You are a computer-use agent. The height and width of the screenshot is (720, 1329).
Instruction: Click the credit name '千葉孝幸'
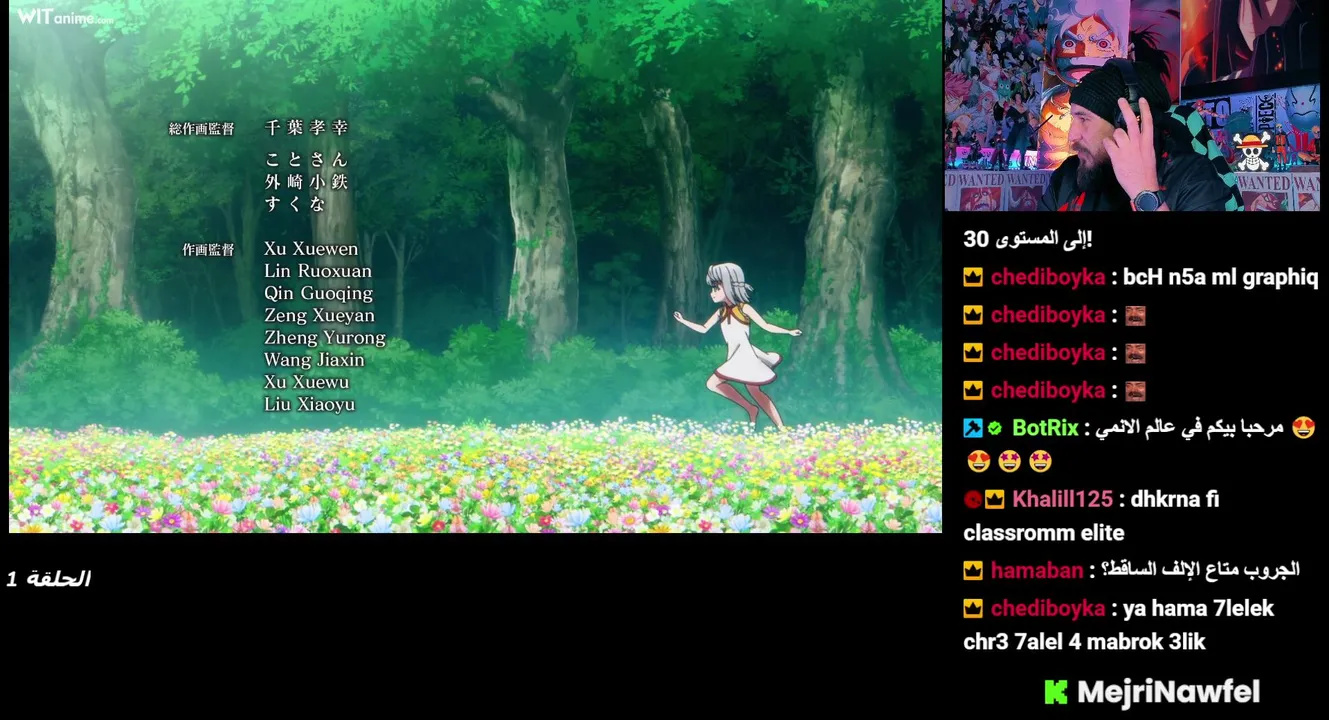[307, 128]
